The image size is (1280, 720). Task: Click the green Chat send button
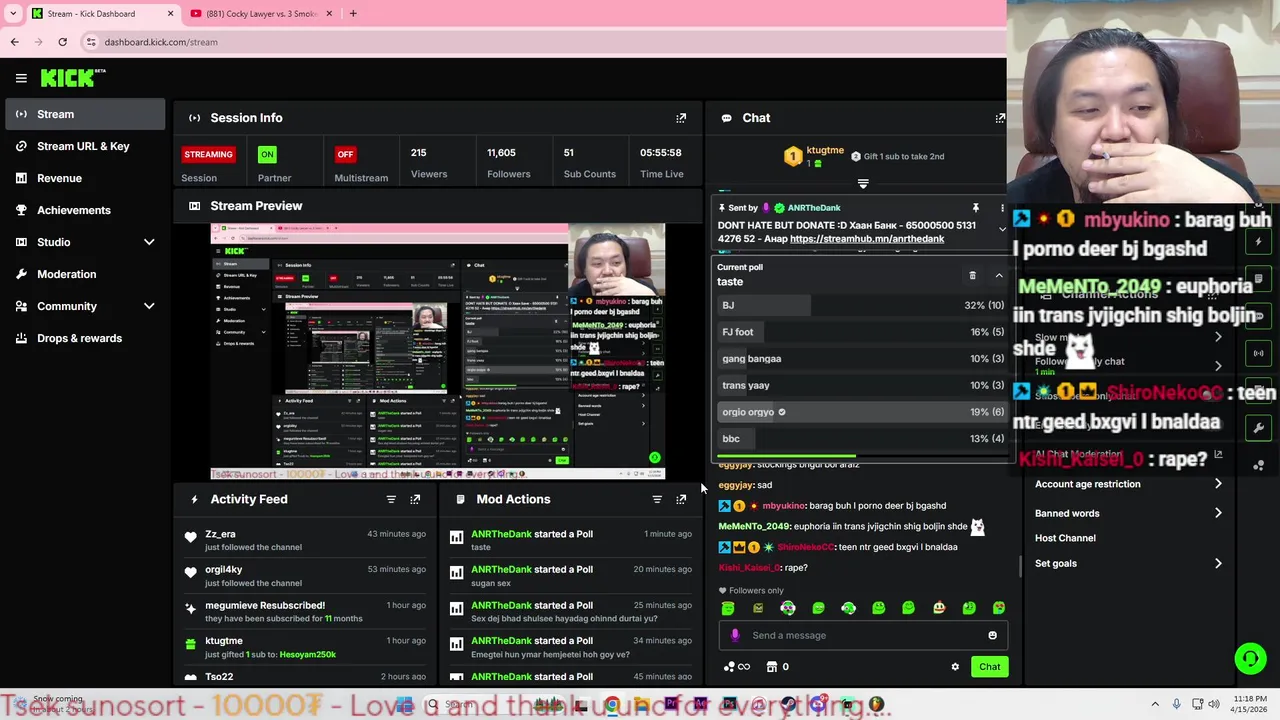point(989,667)
